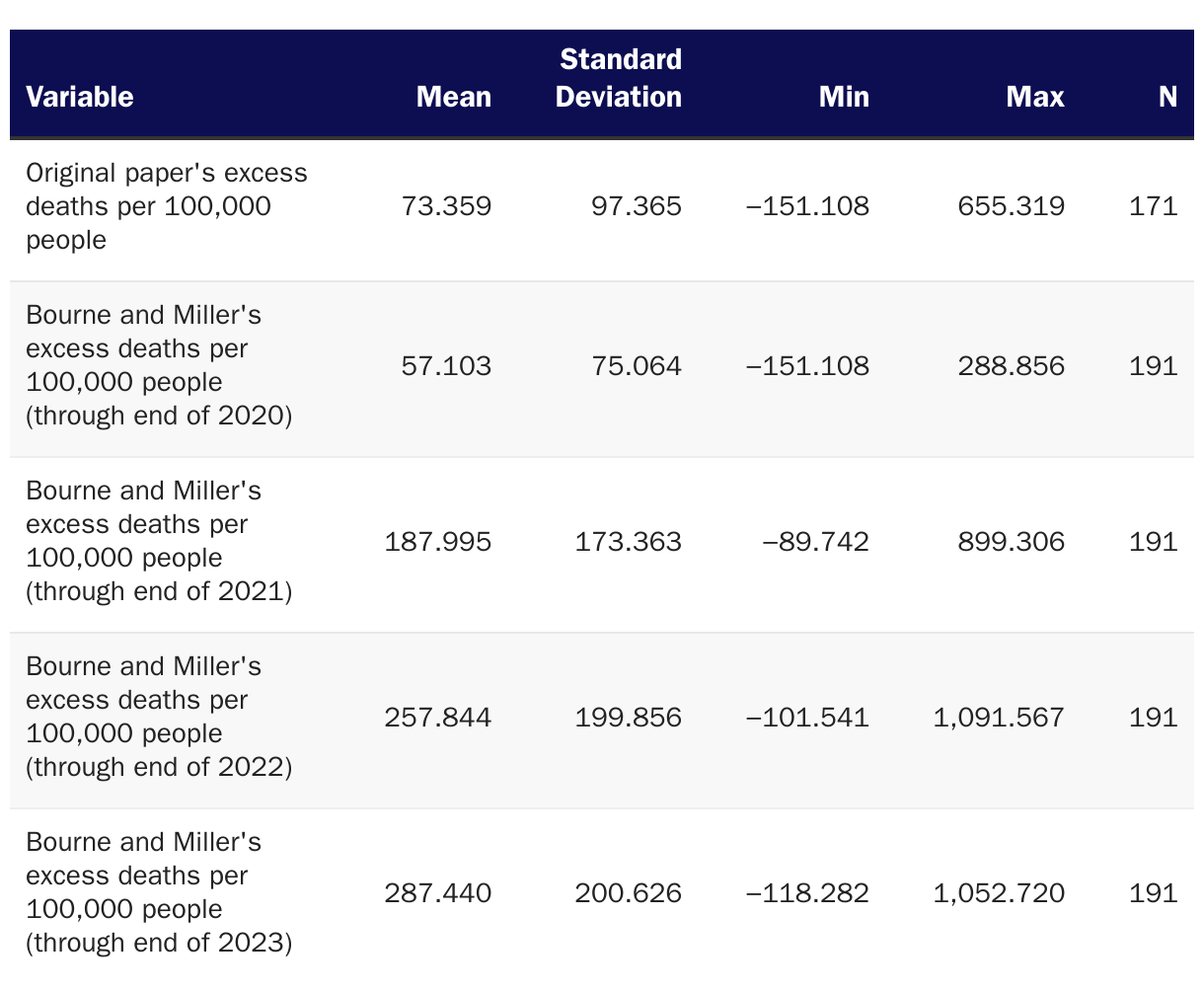
Task: Click the N value 171
Action: [1154, 206]
